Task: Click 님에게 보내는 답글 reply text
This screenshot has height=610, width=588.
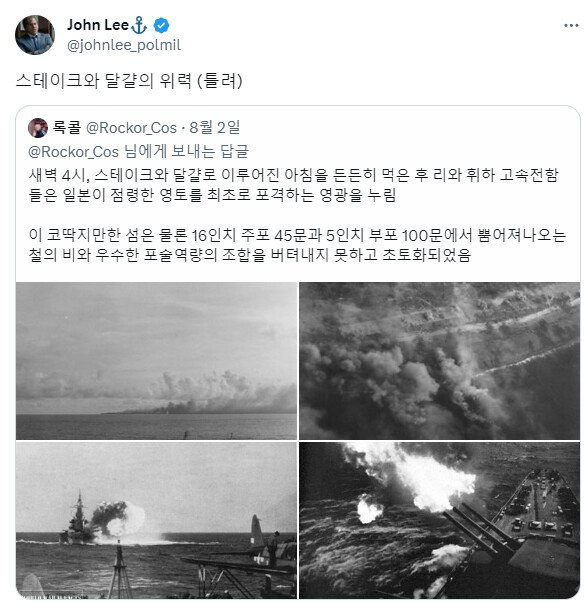Action: click(186, 151)
